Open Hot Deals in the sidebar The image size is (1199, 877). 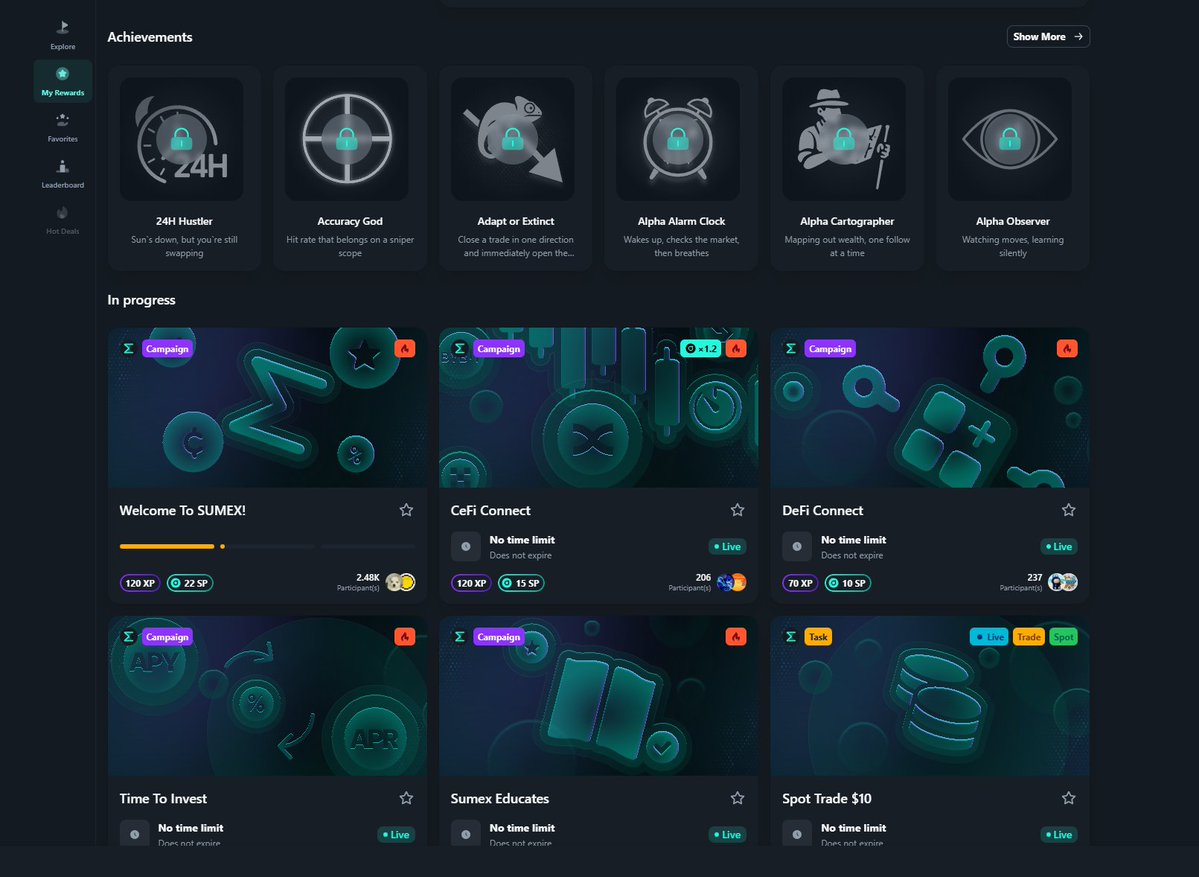63,219
